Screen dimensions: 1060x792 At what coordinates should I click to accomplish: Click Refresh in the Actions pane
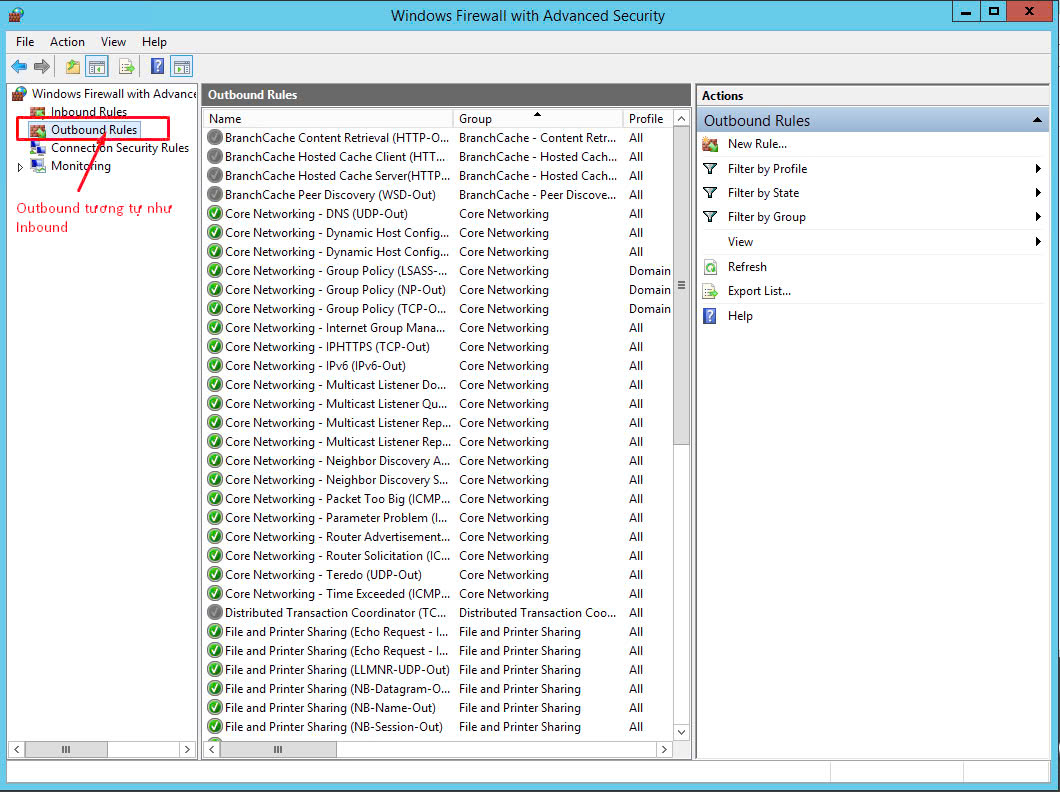click(747, 267)
